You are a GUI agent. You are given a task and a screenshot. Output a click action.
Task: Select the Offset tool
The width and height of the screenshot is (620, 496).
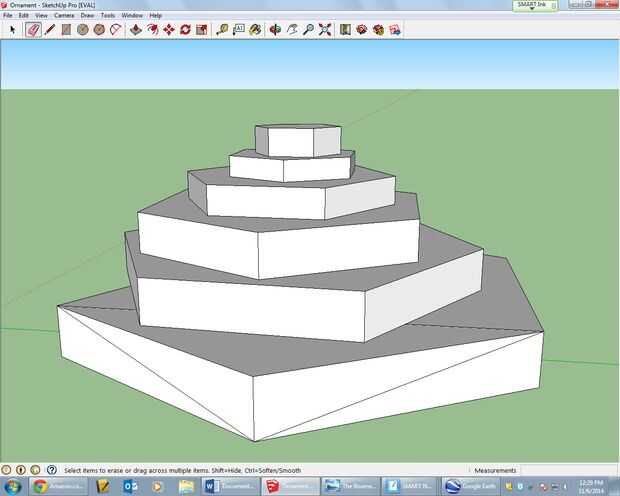[152, 30]
